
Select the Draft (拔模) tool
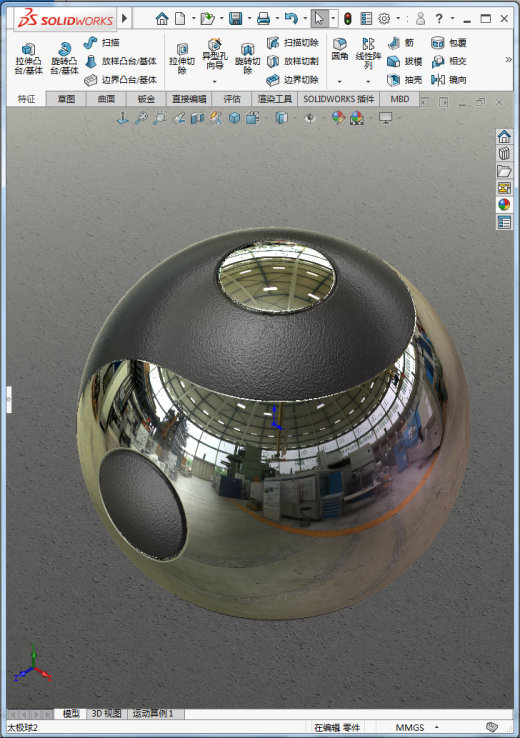405,61
